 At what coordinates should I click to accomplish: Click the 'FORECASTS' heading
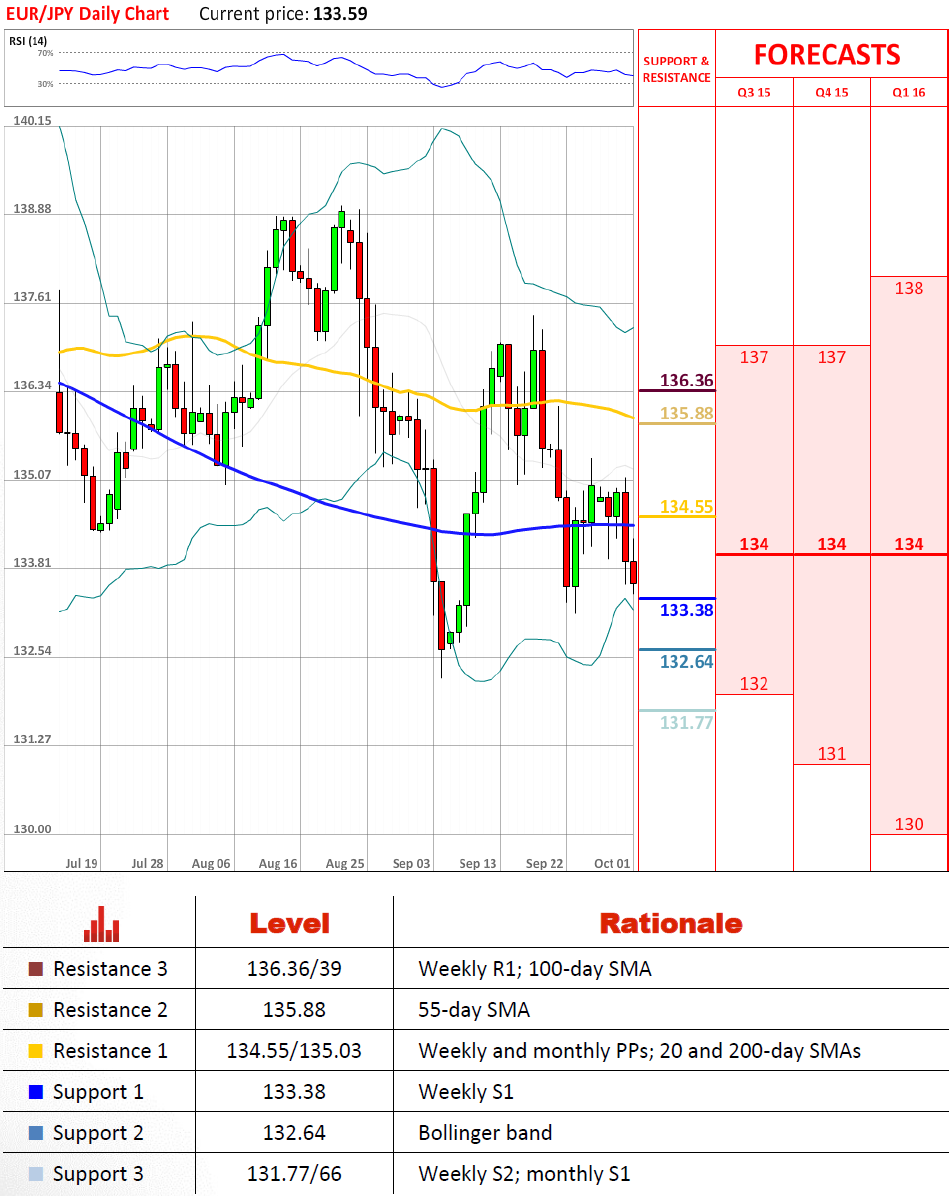click(827, 55)
